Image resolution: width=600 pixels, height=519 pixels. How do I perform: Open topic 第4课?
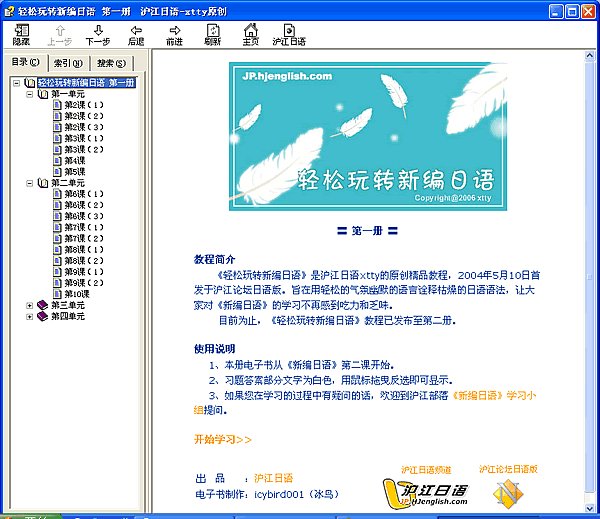(75, 161)
